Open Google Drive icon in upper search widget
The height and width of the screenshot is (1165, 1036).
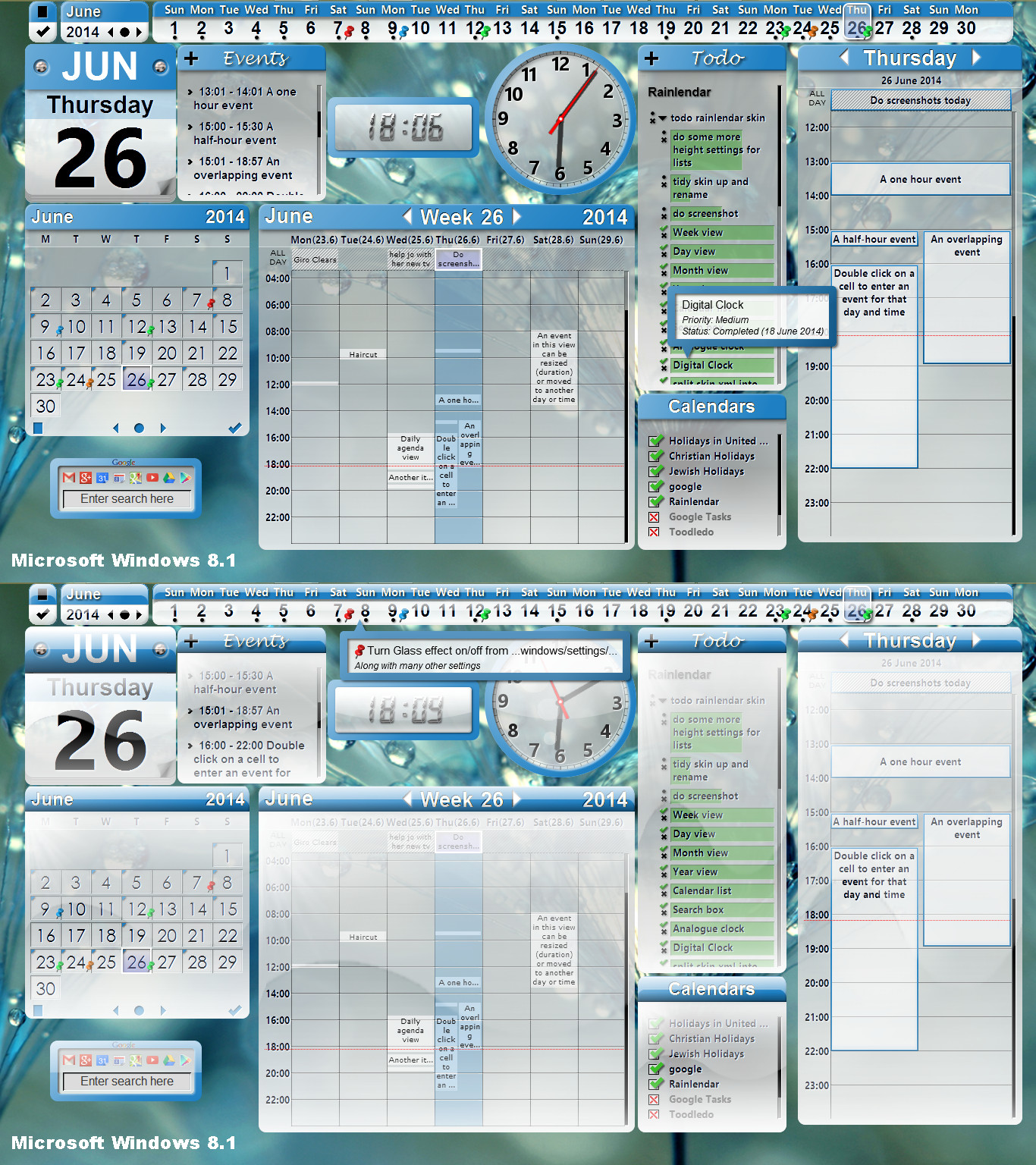click(x=169, y=478)
